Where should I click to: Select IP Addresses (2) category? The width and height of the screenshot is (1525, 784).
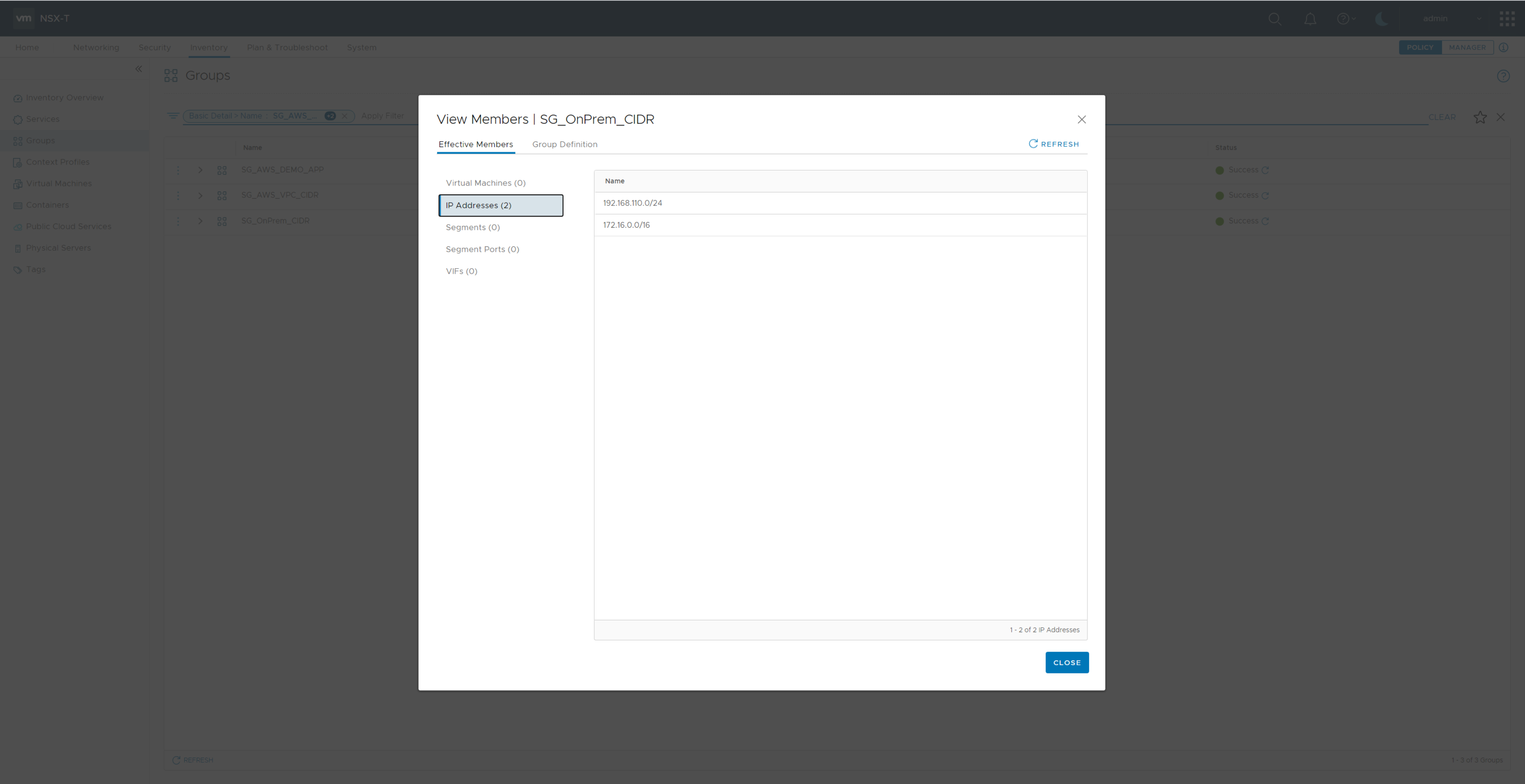[501, 205]
